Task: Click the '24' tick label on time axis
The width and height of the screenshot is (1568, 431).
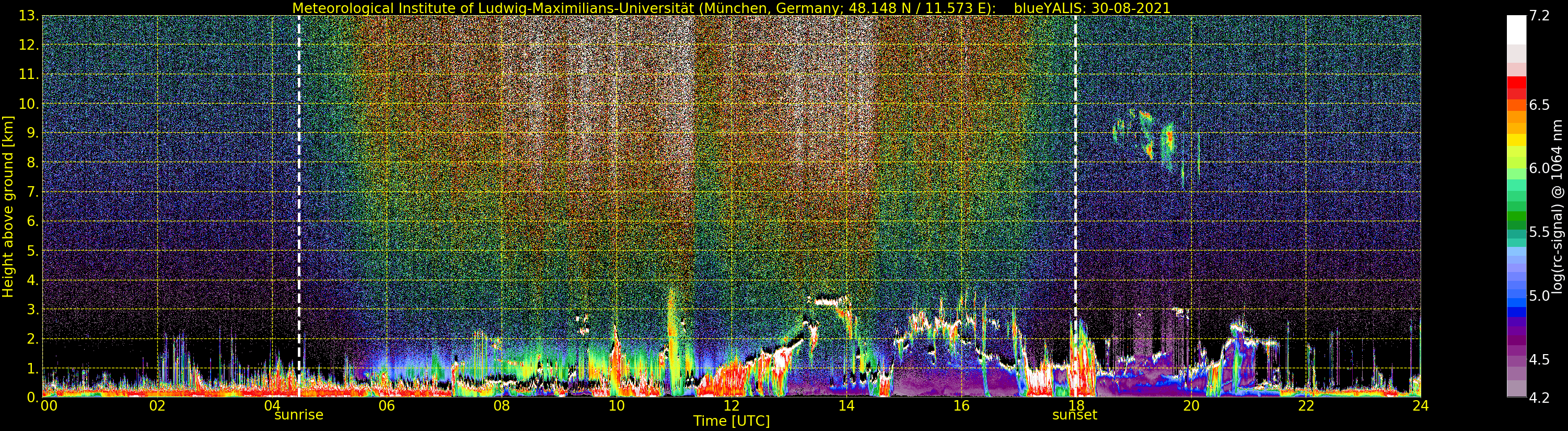Action: coord(1420,406)
